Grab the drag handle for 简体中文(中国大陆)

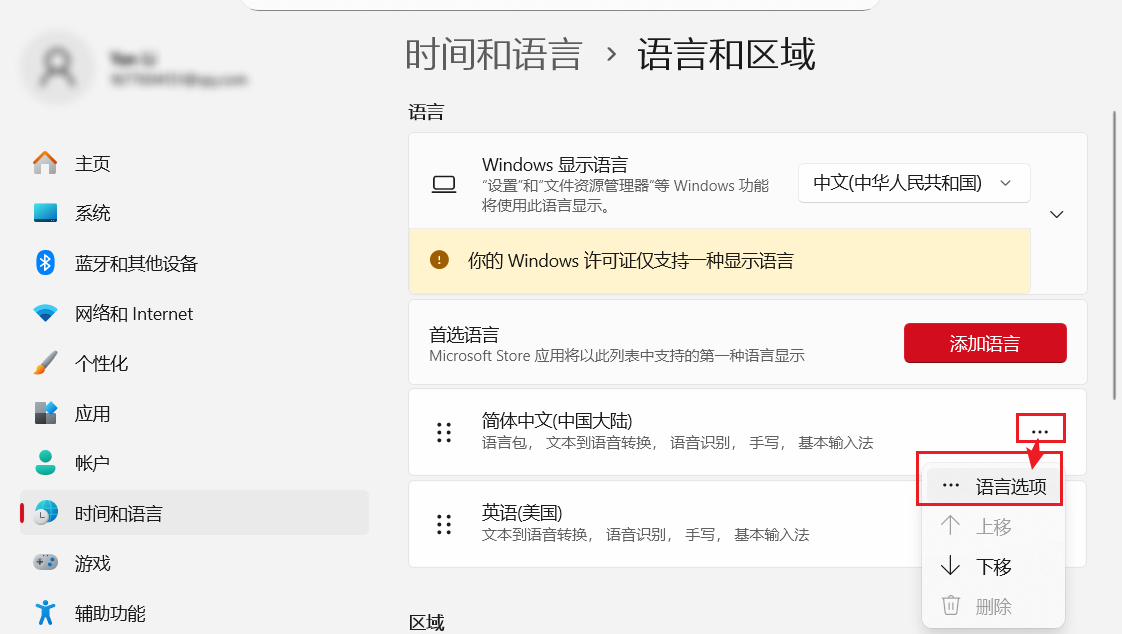tap(444, 432)
